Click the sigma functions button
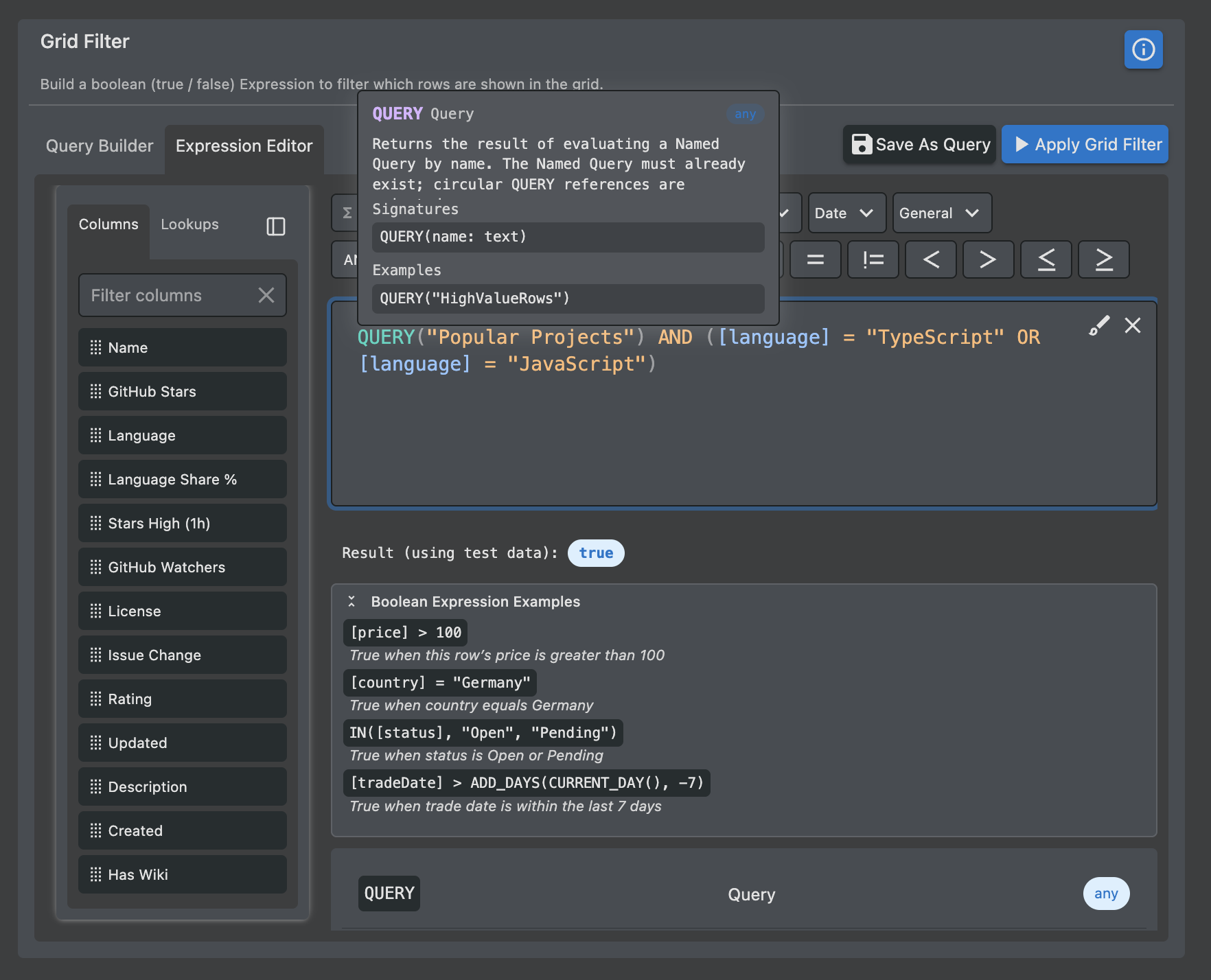Screen dimensions: 1211x980 coord(346,213)
